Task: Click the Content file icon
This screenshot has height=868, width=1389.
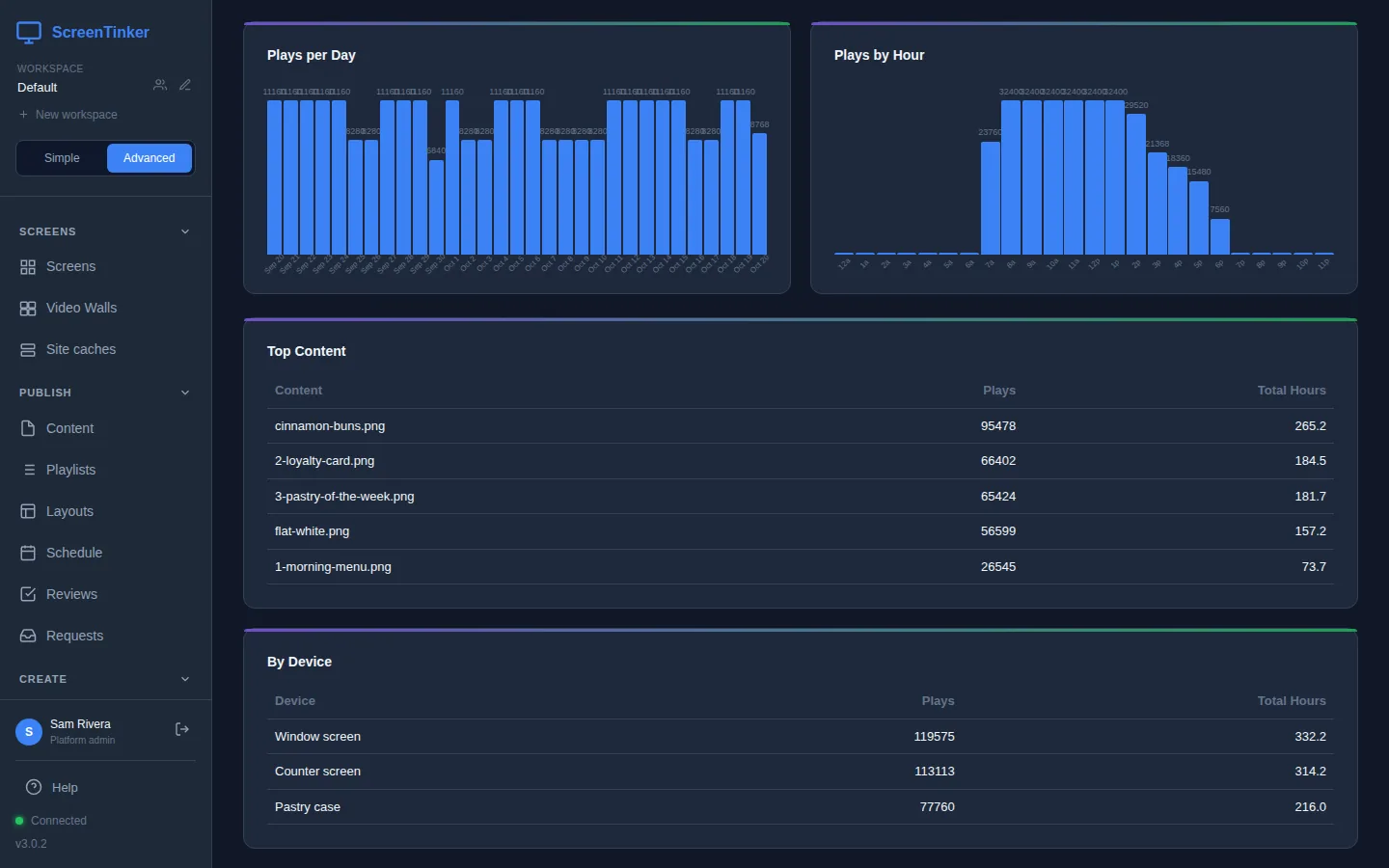Action: [28, 428]
